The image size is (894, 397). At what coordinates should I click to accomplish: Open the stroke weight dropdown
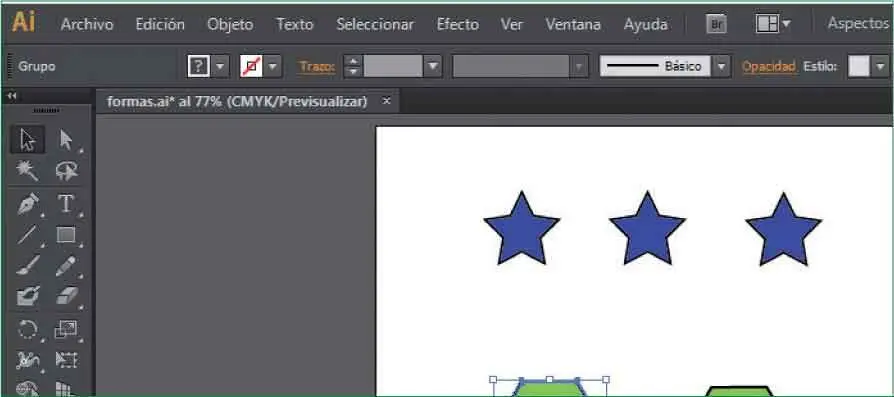tap(433, 66)
